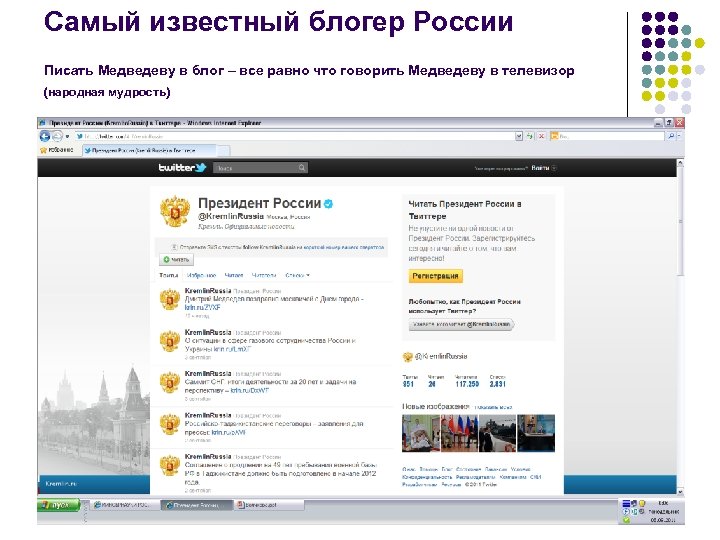
Task: Open the third recent image thumbnail
Action: click(497, 433)
